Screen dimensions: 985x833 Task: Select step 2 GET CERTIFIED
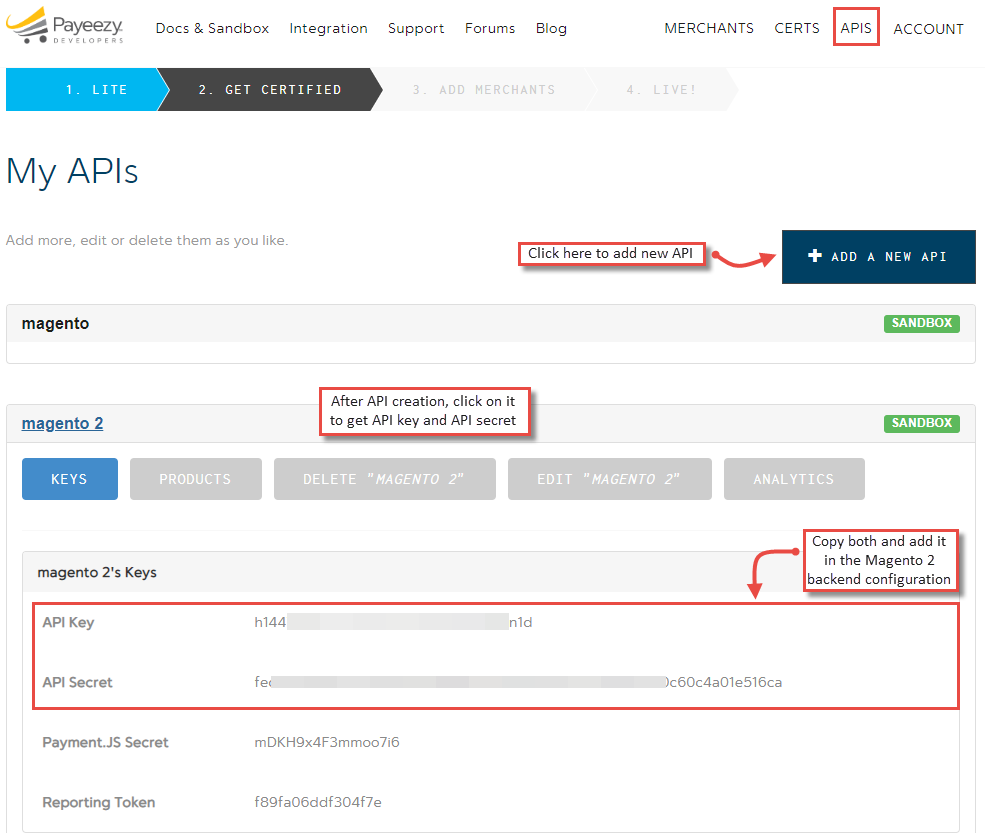[x=270, y=90]
